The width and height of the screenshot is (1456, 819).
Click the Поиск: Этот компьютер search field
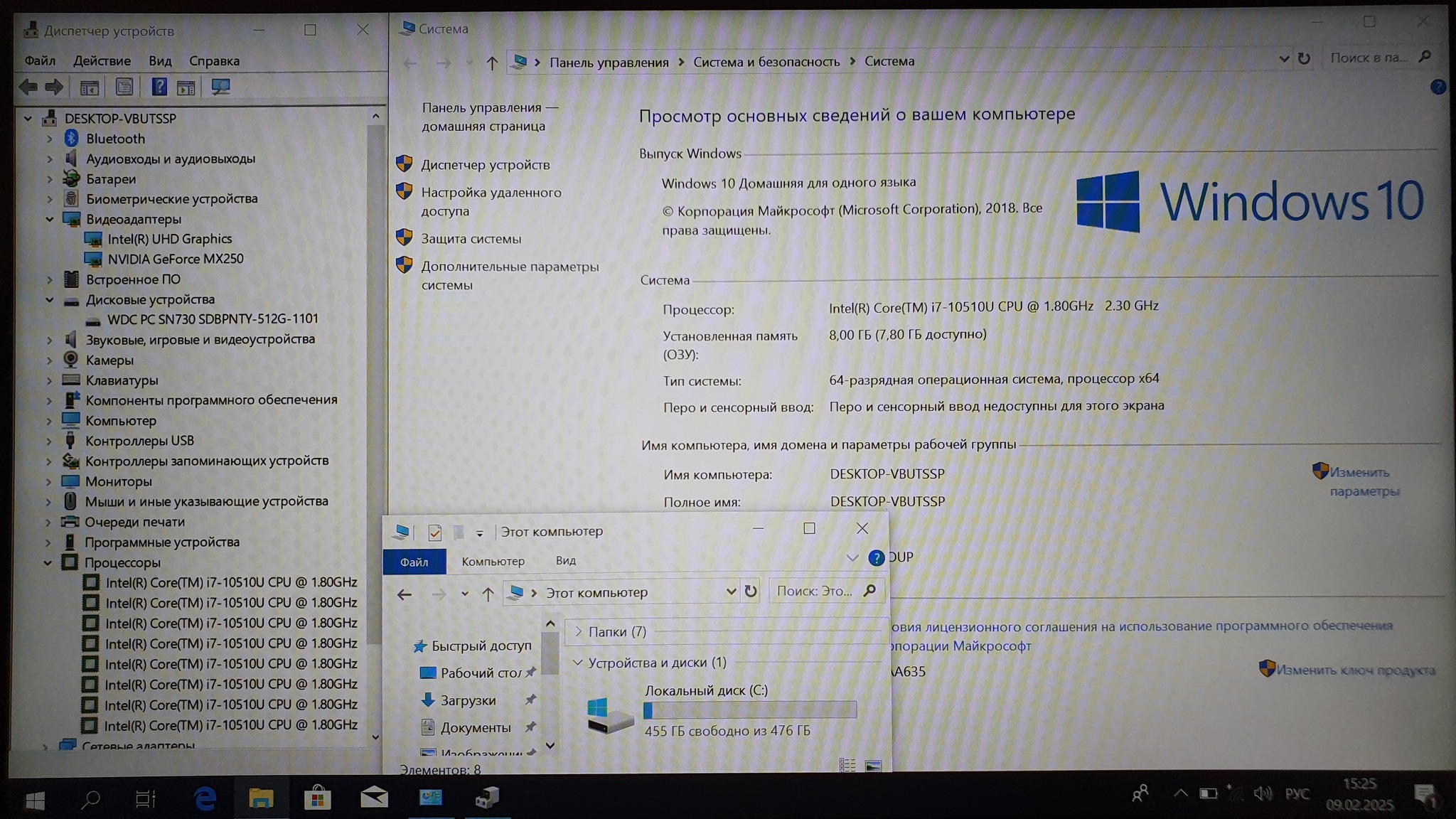click(x=814, y=591)
